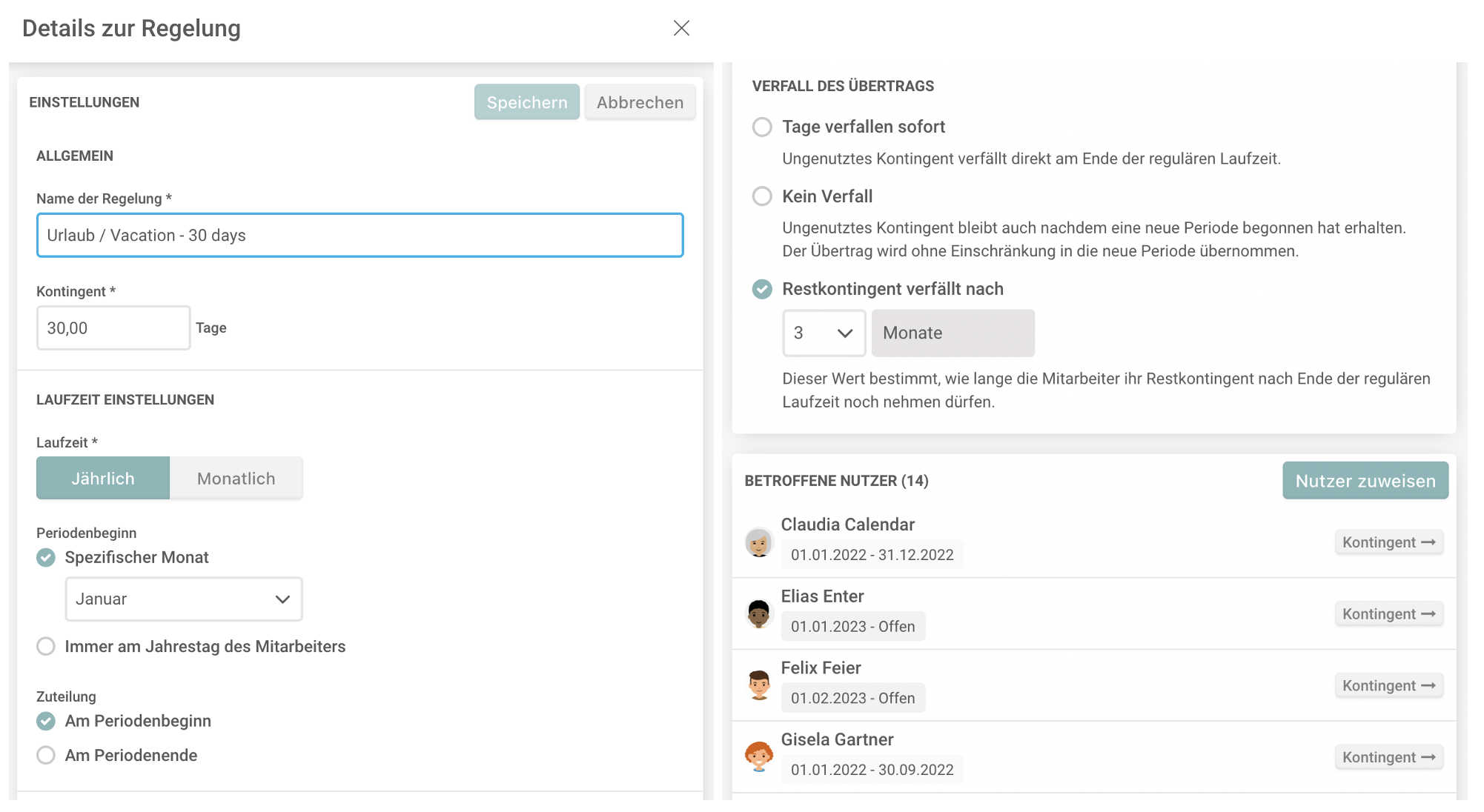The height and width of the screenshot is (812, 1484).
Task: Click the name Elias Enter
Action: (x=823, y=596)
